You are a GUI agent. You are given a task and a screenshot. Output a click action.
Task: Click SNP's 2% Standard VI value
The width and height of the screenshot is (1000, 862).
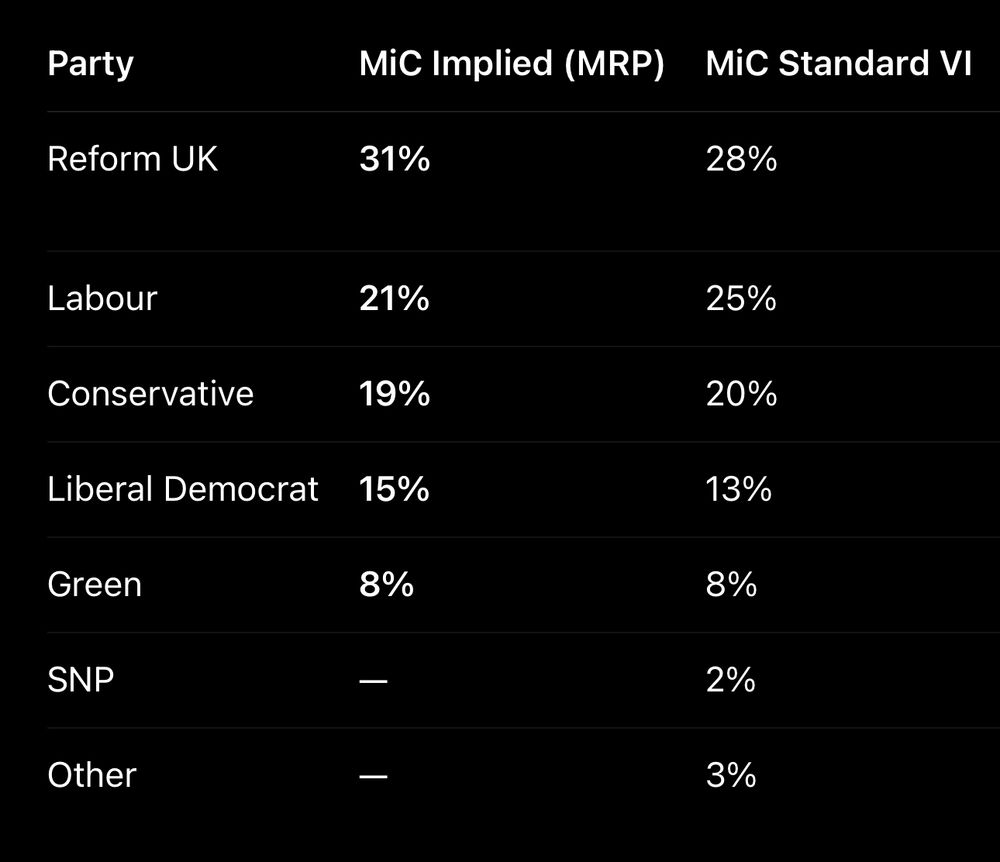point(730,680)
